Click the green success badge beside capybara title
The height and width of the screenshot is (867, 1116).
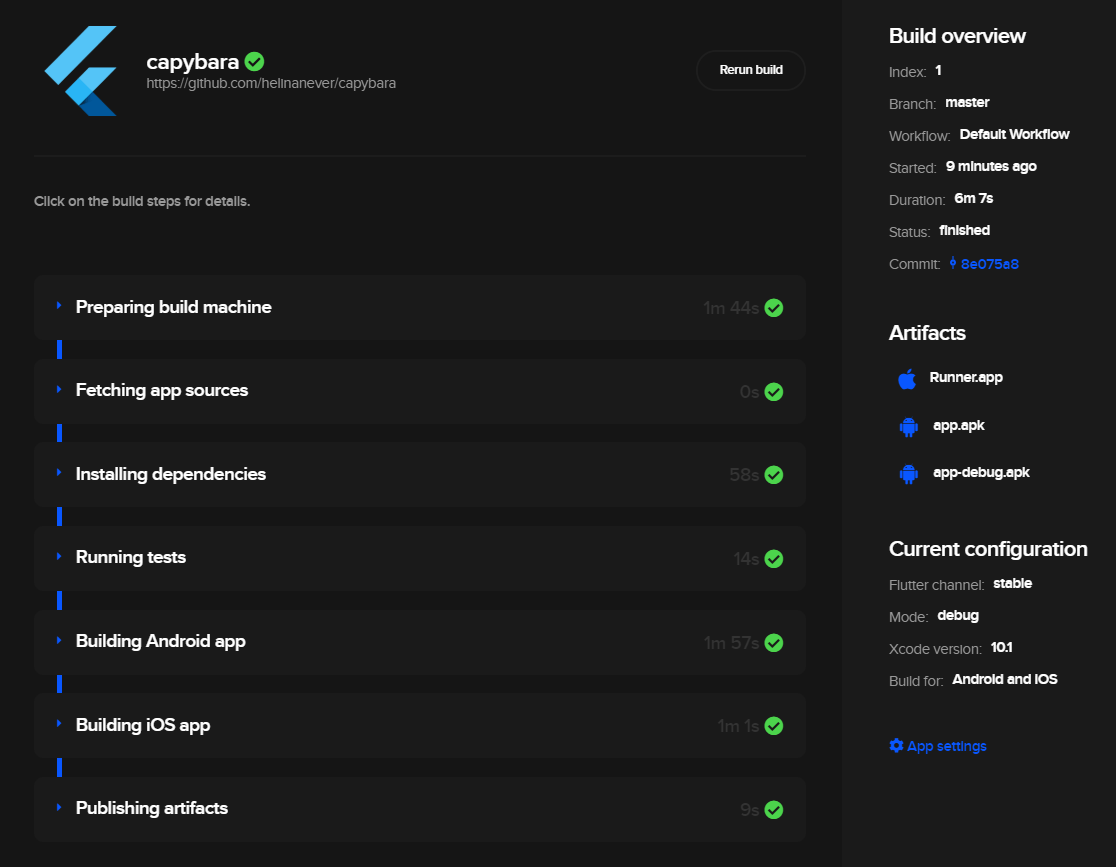pyautogui.click(x=254, y=62)
